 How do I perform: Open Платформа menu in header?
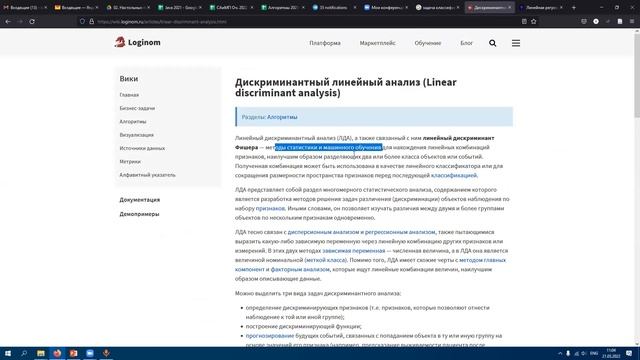325,43
